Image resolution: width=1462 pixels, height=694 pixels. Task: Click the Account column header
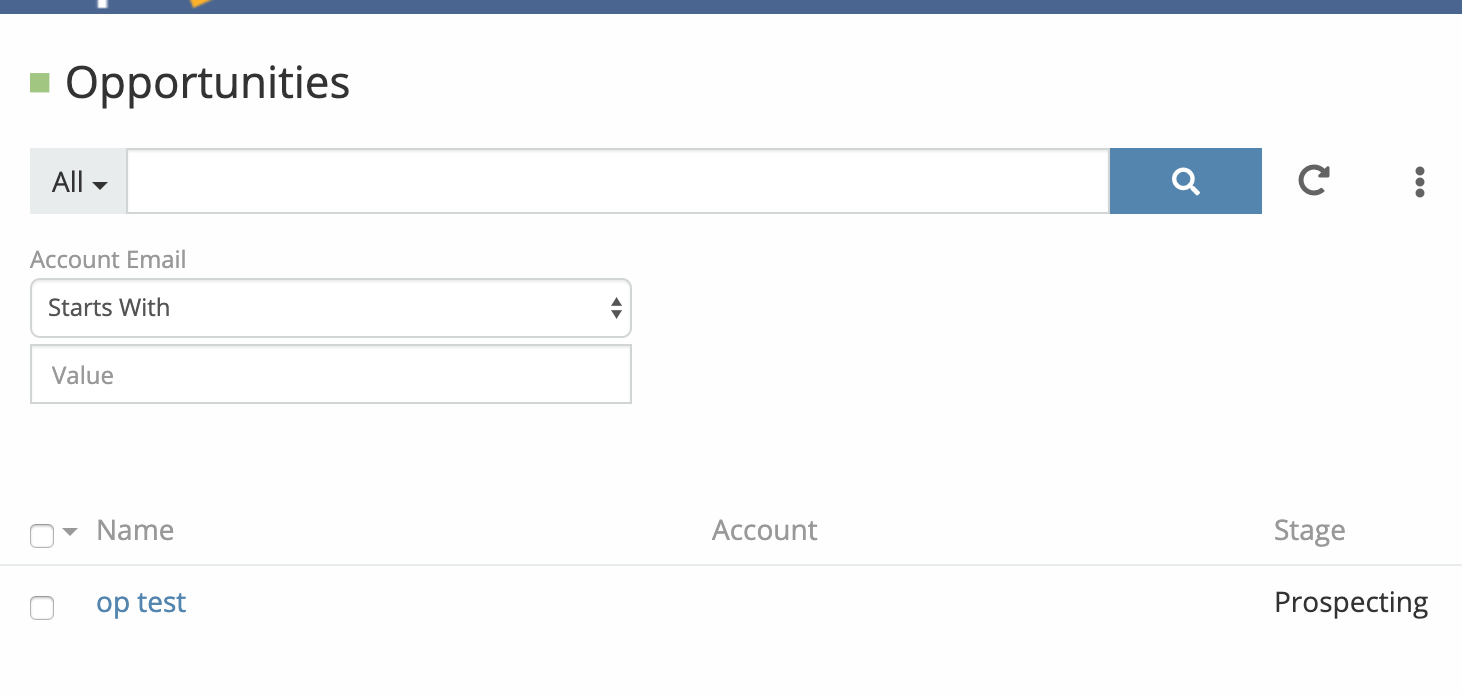click(764, 530)
